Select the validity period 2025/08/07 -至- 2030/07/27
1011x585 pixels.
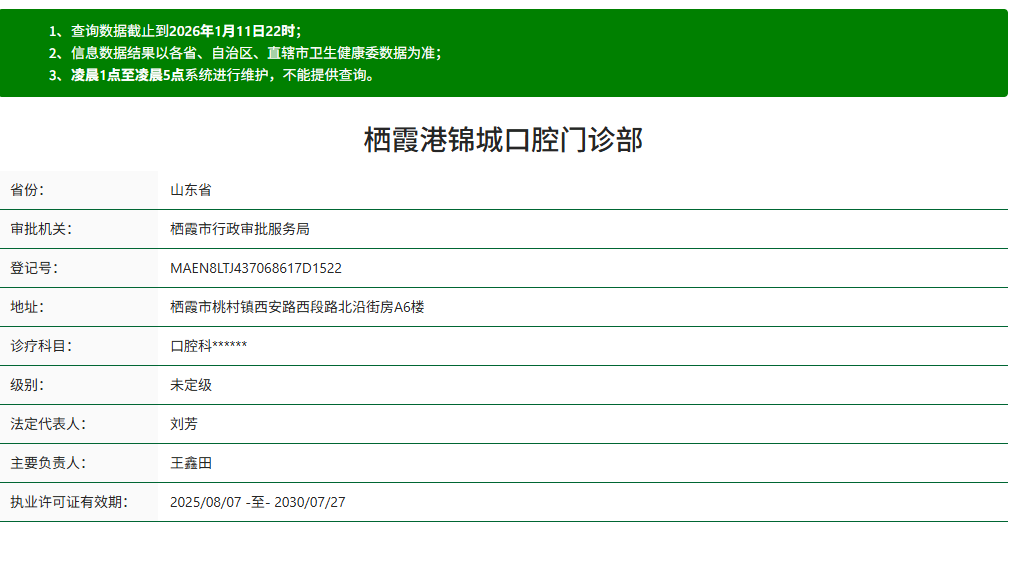[x=255, y=502]
